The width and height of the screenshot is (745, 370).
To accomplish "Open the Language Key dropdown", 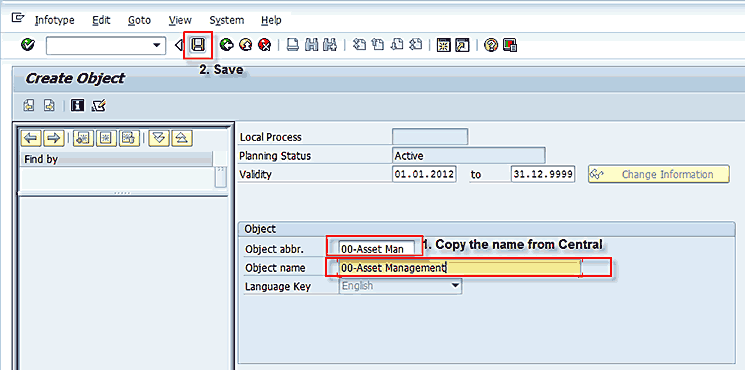I will 455,285.
